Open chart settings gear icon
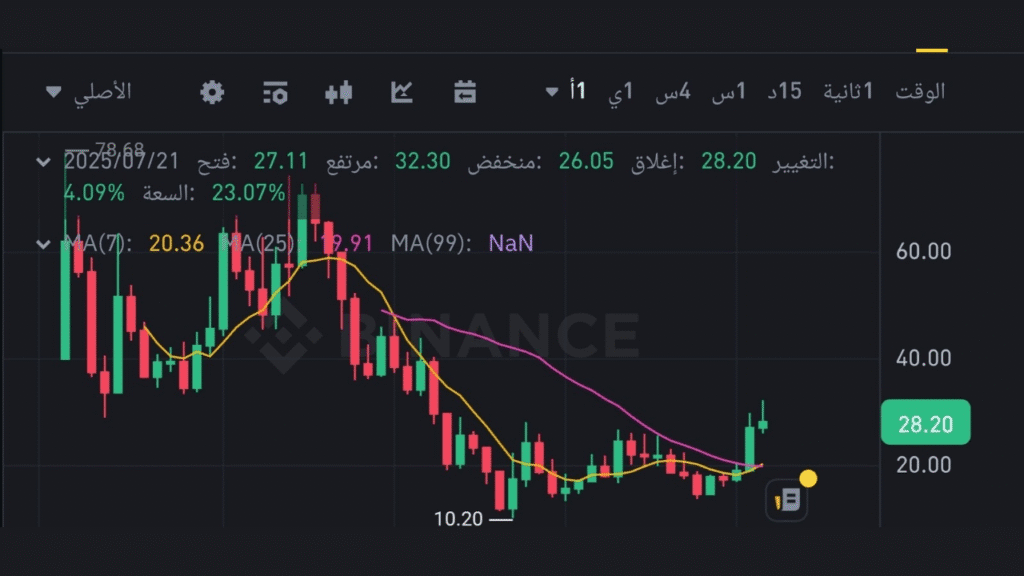 coord(212,92)
